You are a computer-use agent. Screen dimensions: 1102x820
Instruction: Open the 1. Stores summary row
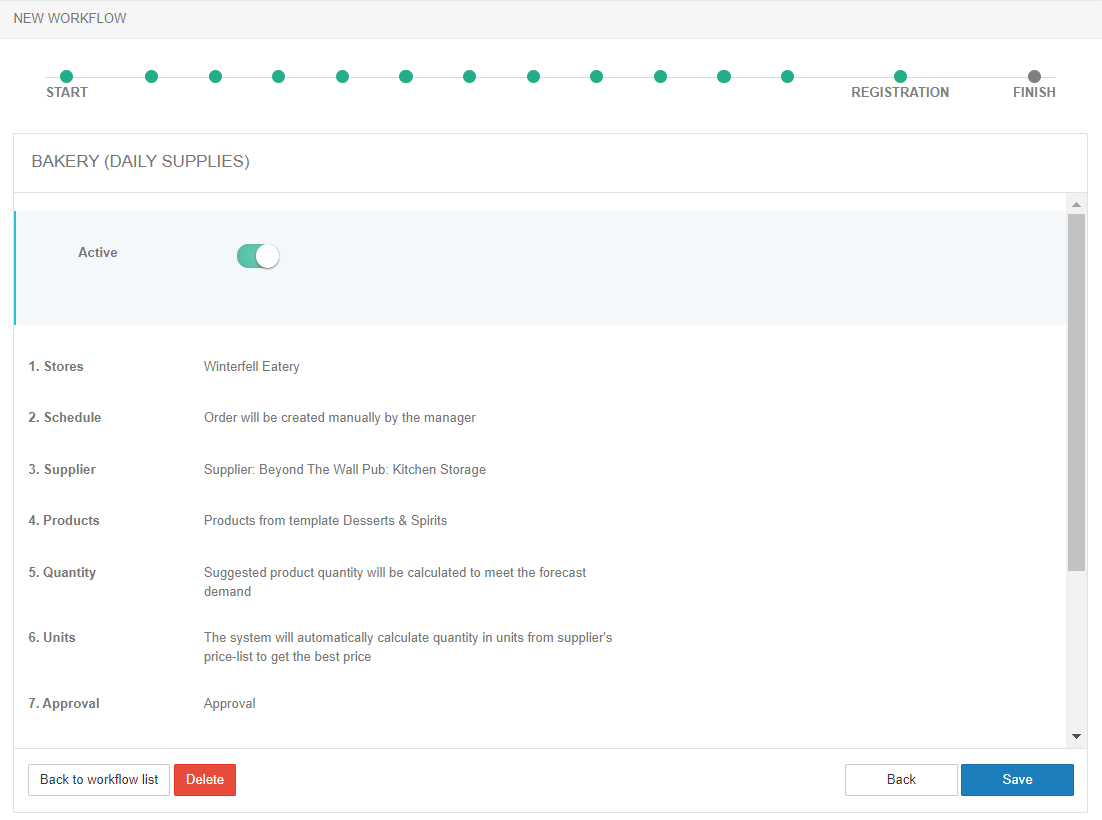(56, 367)
